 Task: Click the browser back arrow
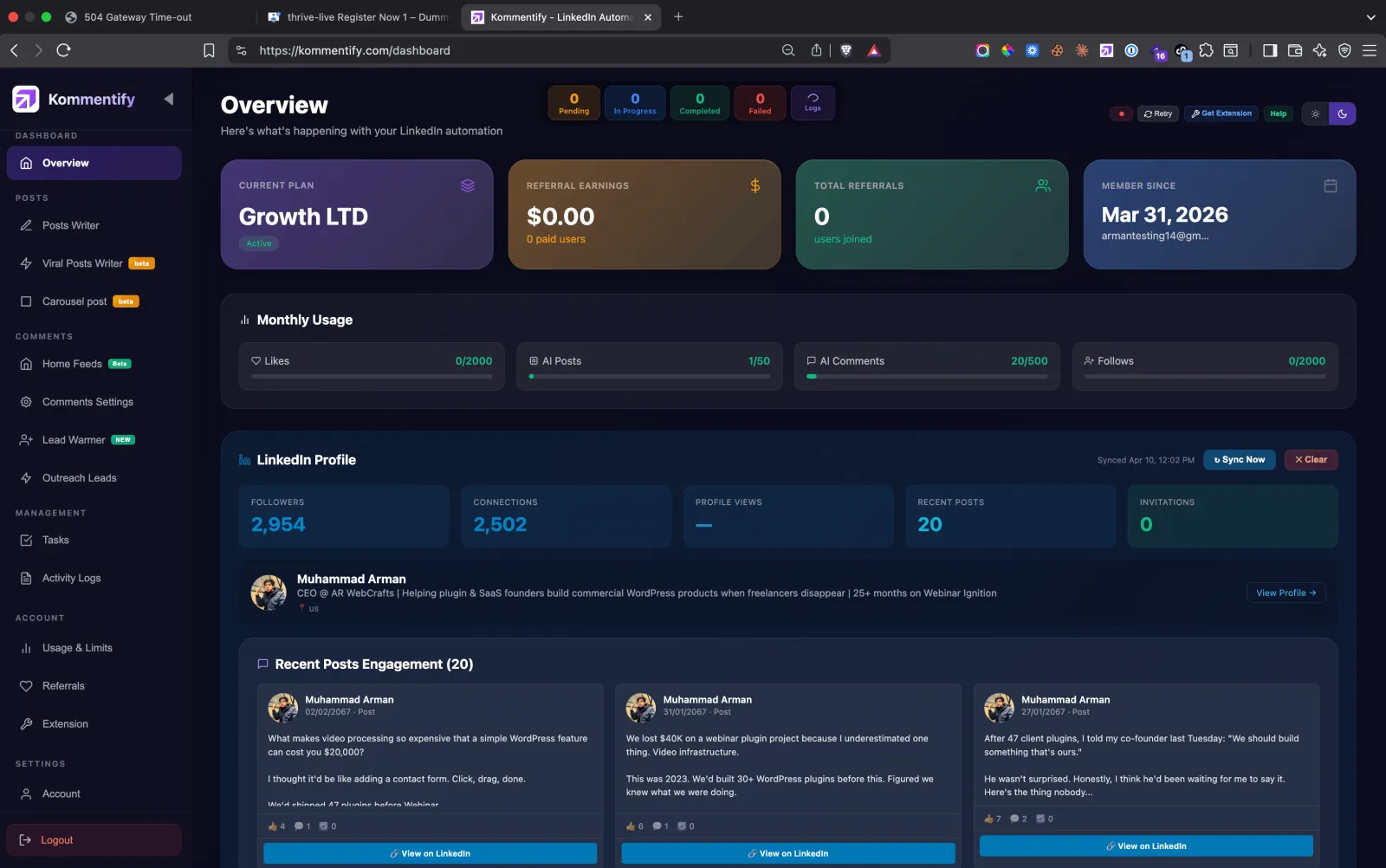click(14, 50)
